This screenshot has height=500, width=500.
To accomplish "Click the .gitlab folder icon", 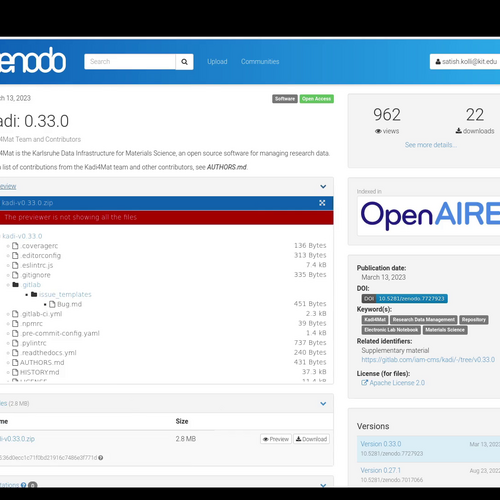I will [x=15, y=284].
